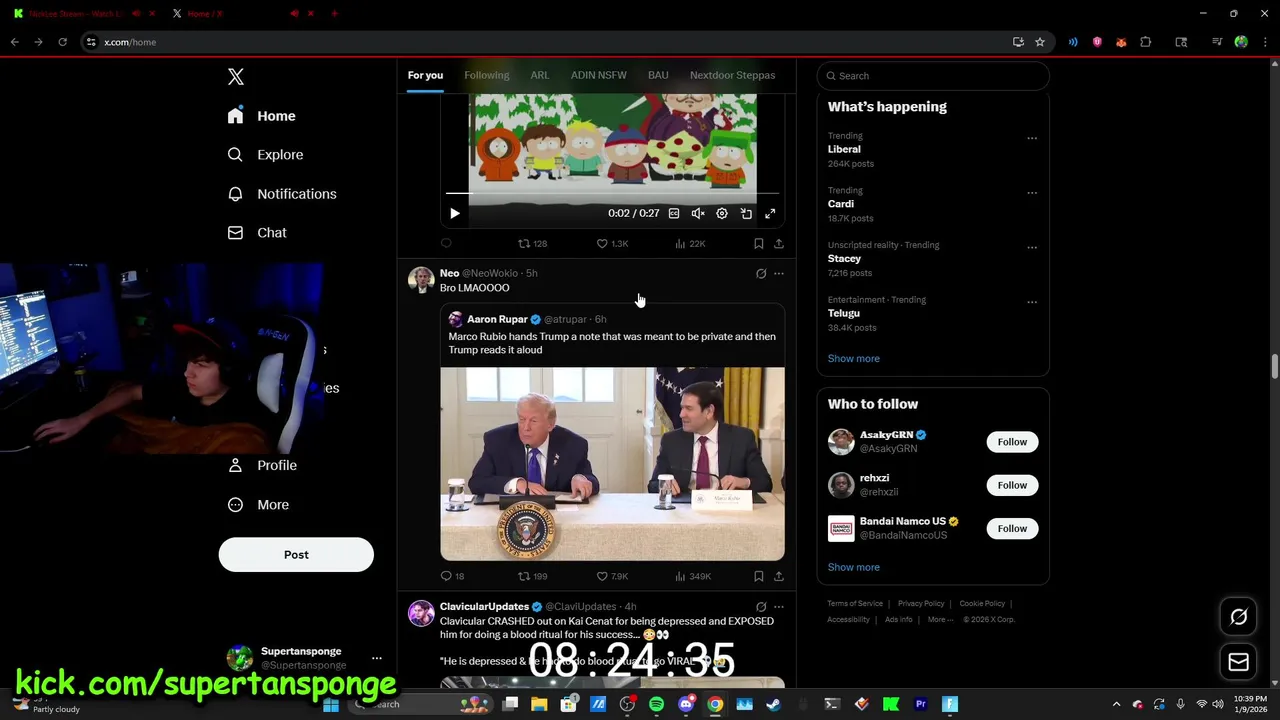The image size is (1280, 720).
Task: Toggle video captions
Action: [674, 213]
